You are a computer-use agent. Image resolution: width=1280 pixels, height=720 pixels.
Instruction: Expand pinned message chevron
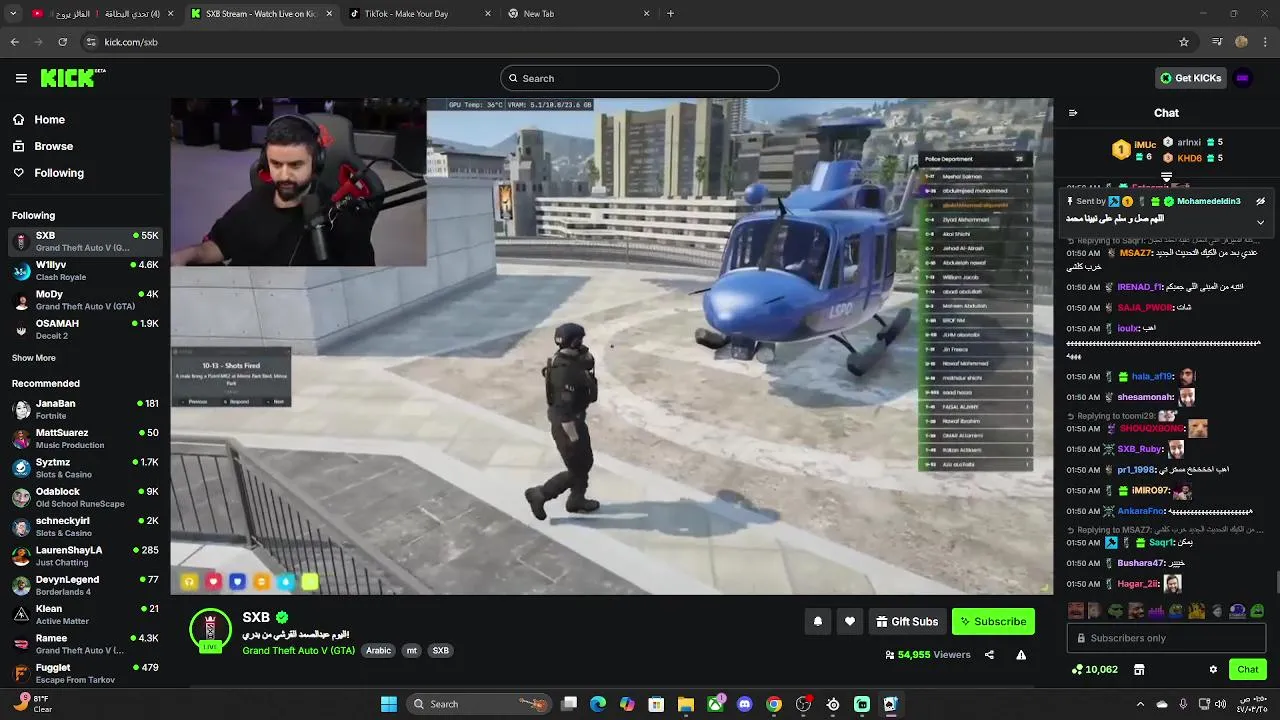click(x=1261, y=222)
